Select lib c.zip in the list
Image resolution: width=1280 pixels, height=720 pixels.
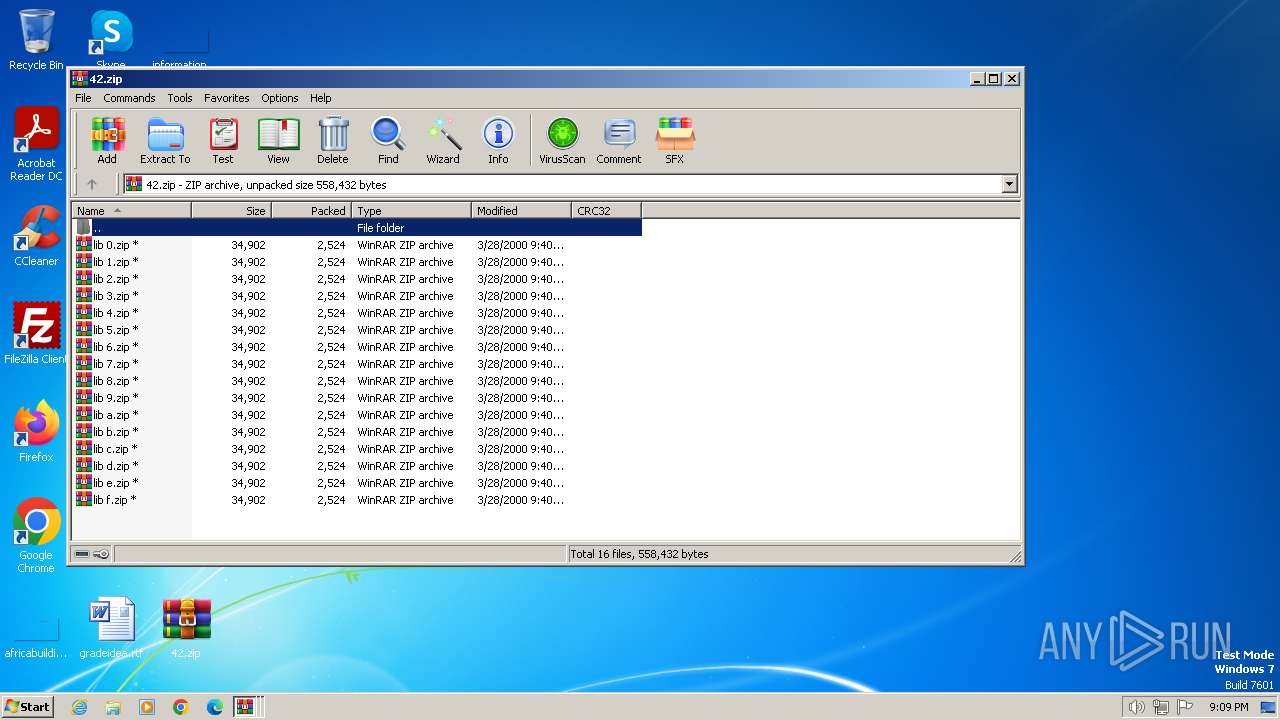[357, 449]
